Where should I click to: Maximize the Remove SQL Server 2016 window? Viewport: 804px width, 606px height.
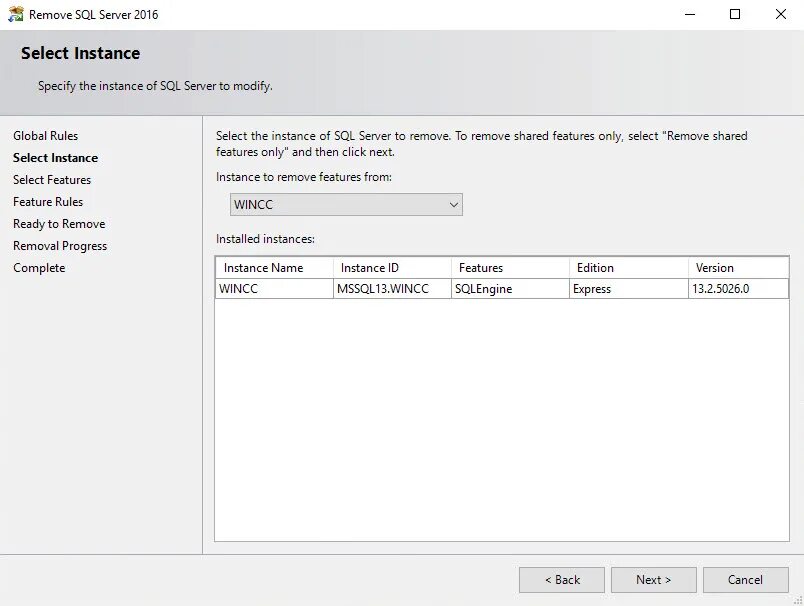click(735, 14)
